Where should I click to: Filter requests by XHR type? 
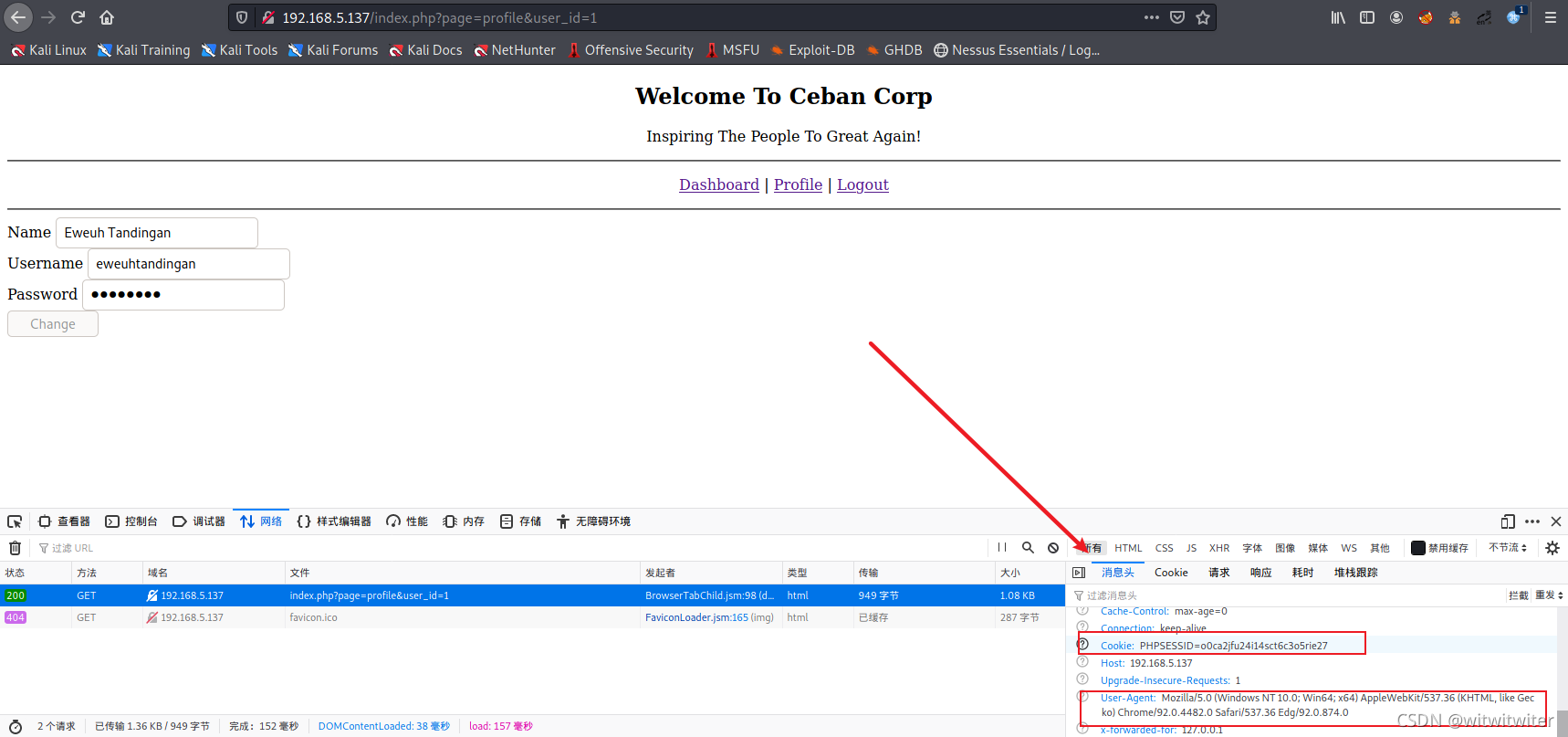[x=1219, y=548]
